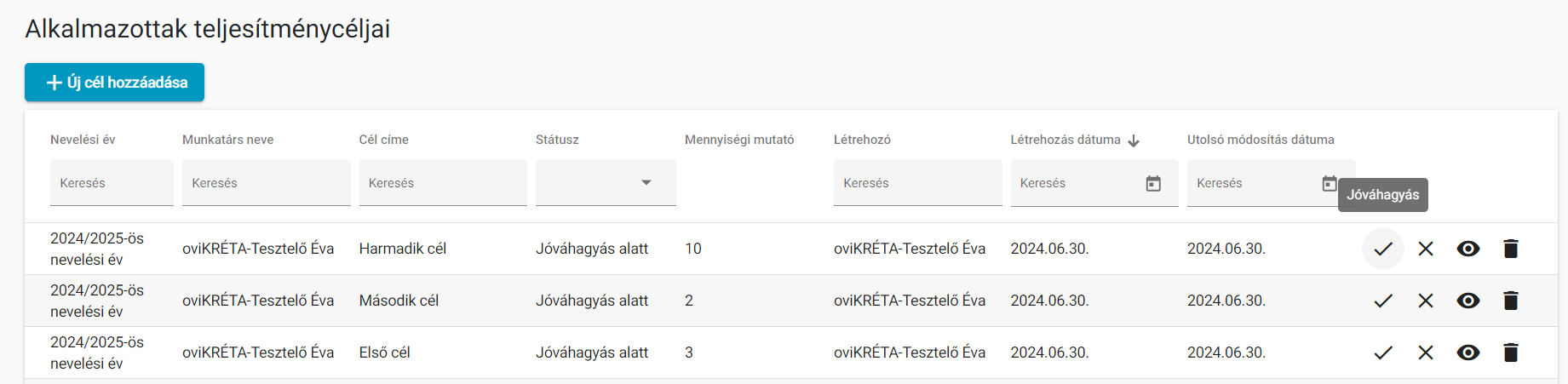Reject the Első cél goal
Screen dimensions: 1568x384
pyautogui.click(x=1425, y=352)
